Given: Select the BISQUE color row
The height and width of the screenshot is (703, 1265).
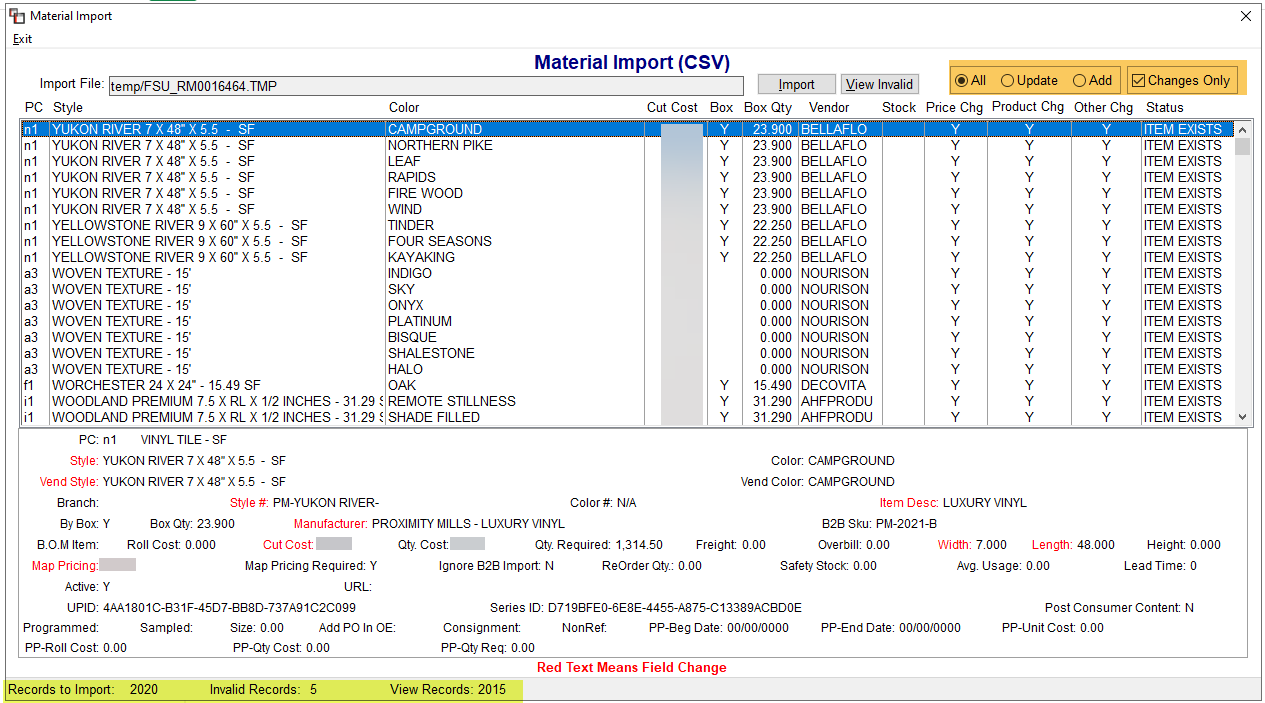Looking at the screenshot, I should [627, 337].
